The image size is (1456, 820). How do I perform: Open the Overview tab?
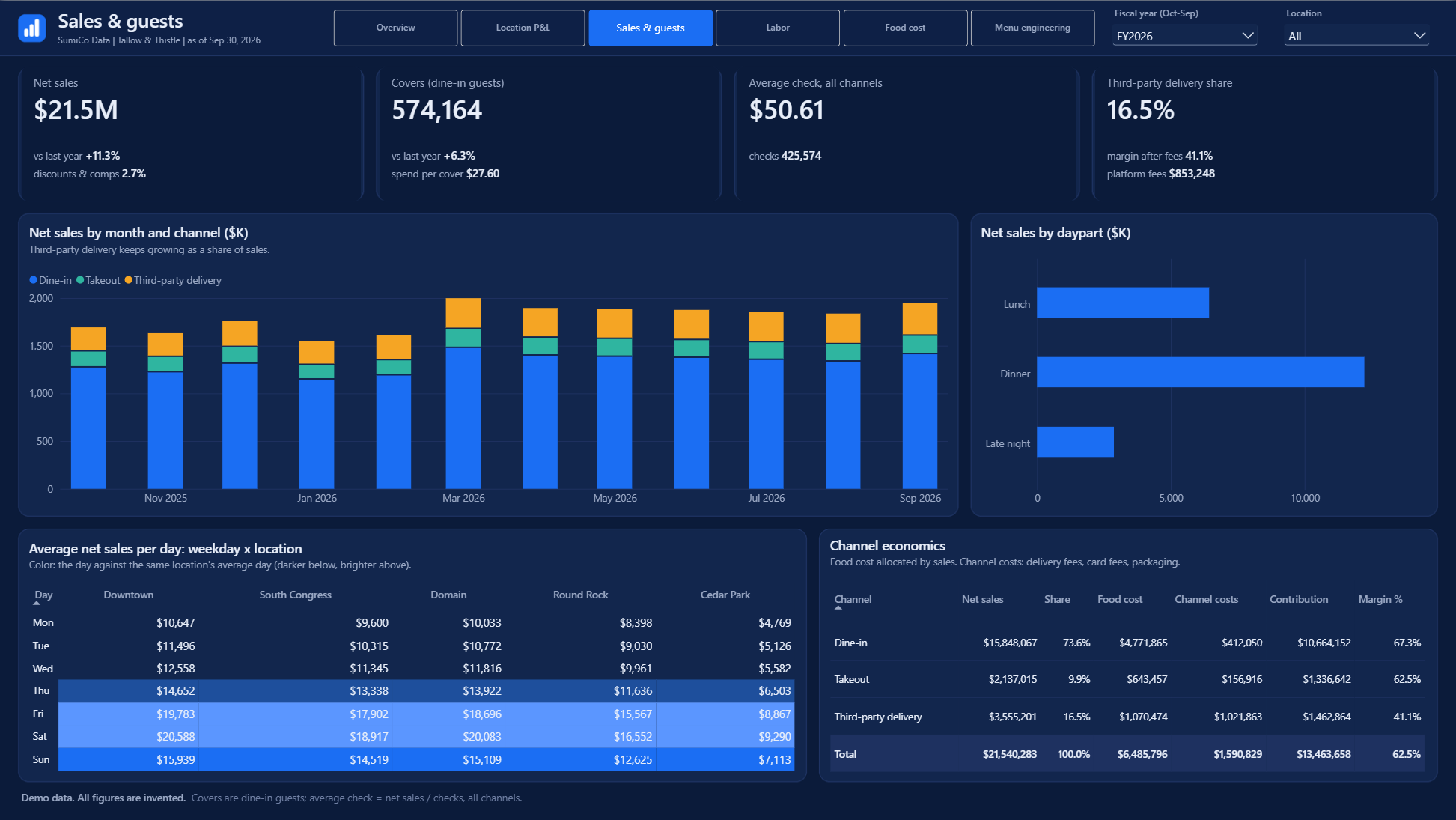395,28
